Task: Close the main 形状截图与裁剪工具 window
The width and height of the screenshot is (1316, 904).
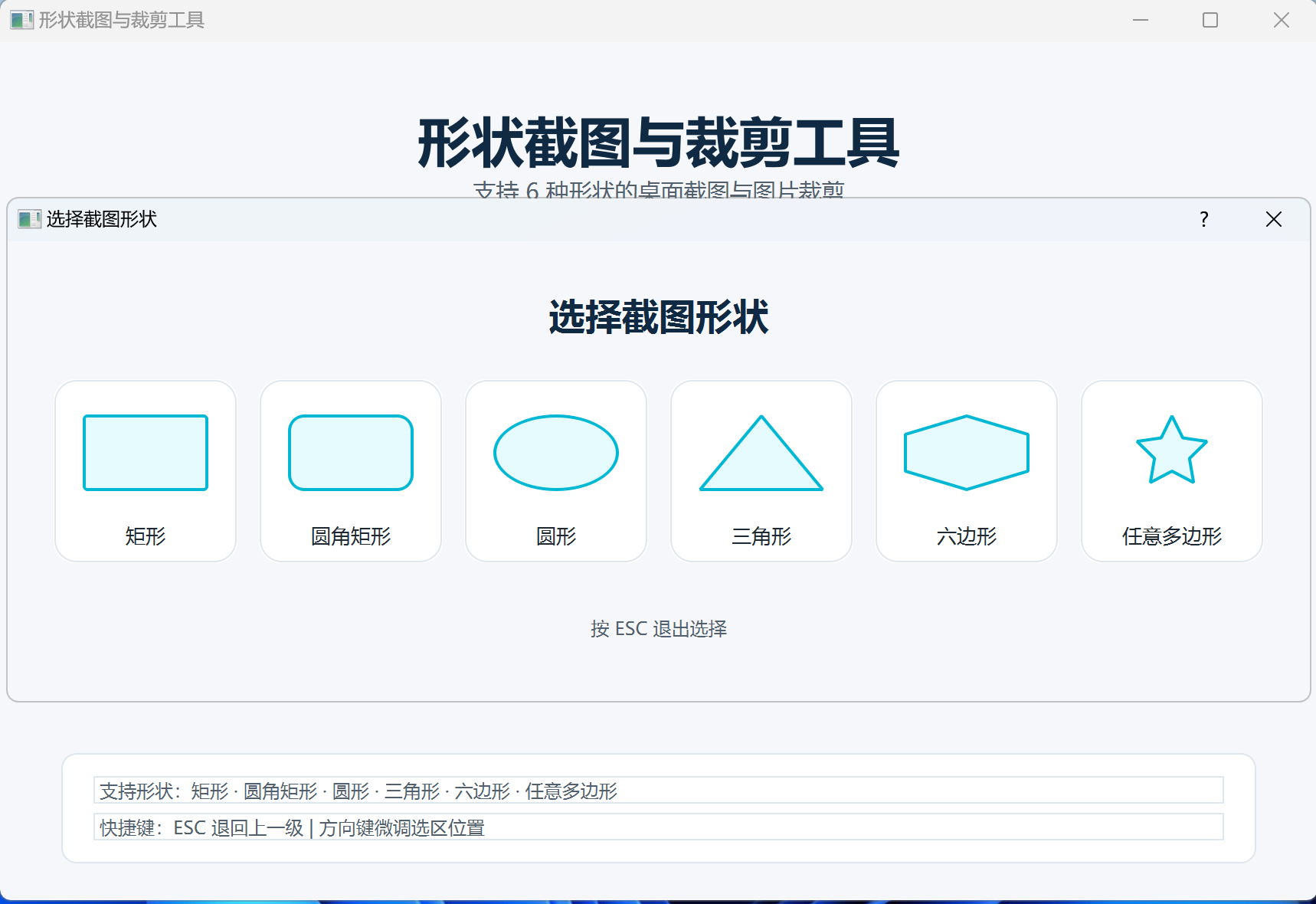Action: (x=1282, y=20)
